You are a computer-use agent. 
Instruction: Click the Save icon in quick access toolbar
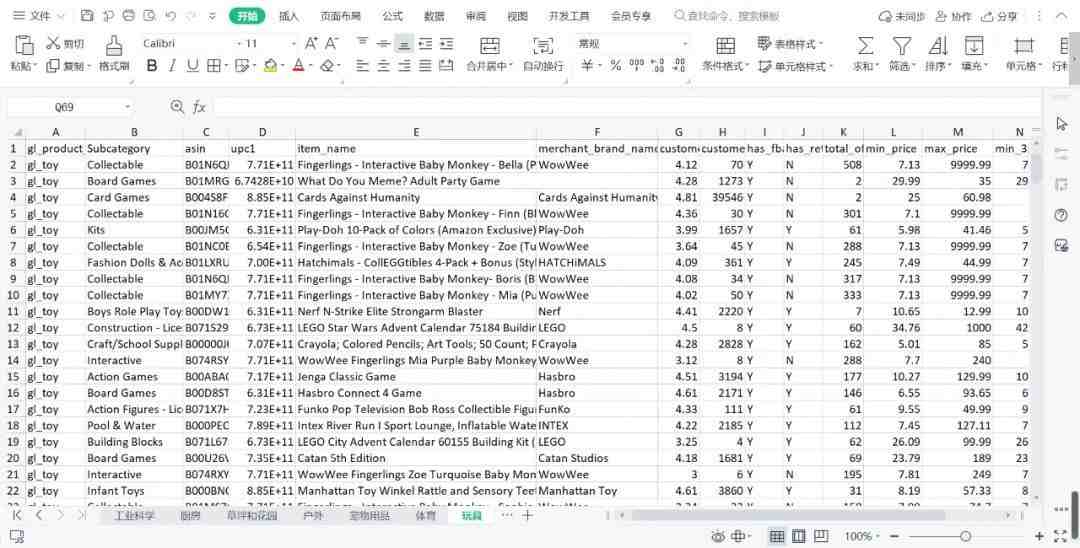pos(87,16)
